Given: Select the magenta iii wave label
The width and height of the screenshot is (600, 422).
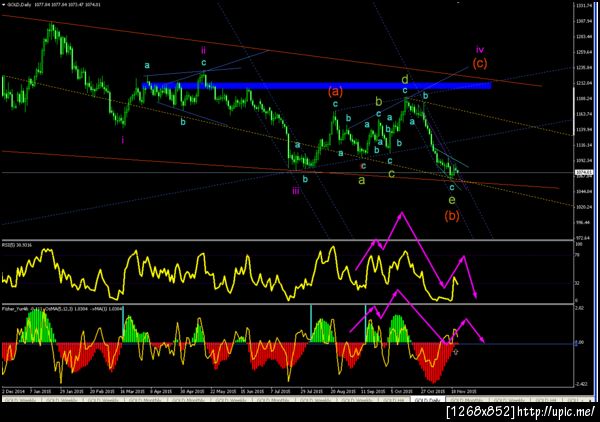Looking at the screenshot, I should [296, 191].
